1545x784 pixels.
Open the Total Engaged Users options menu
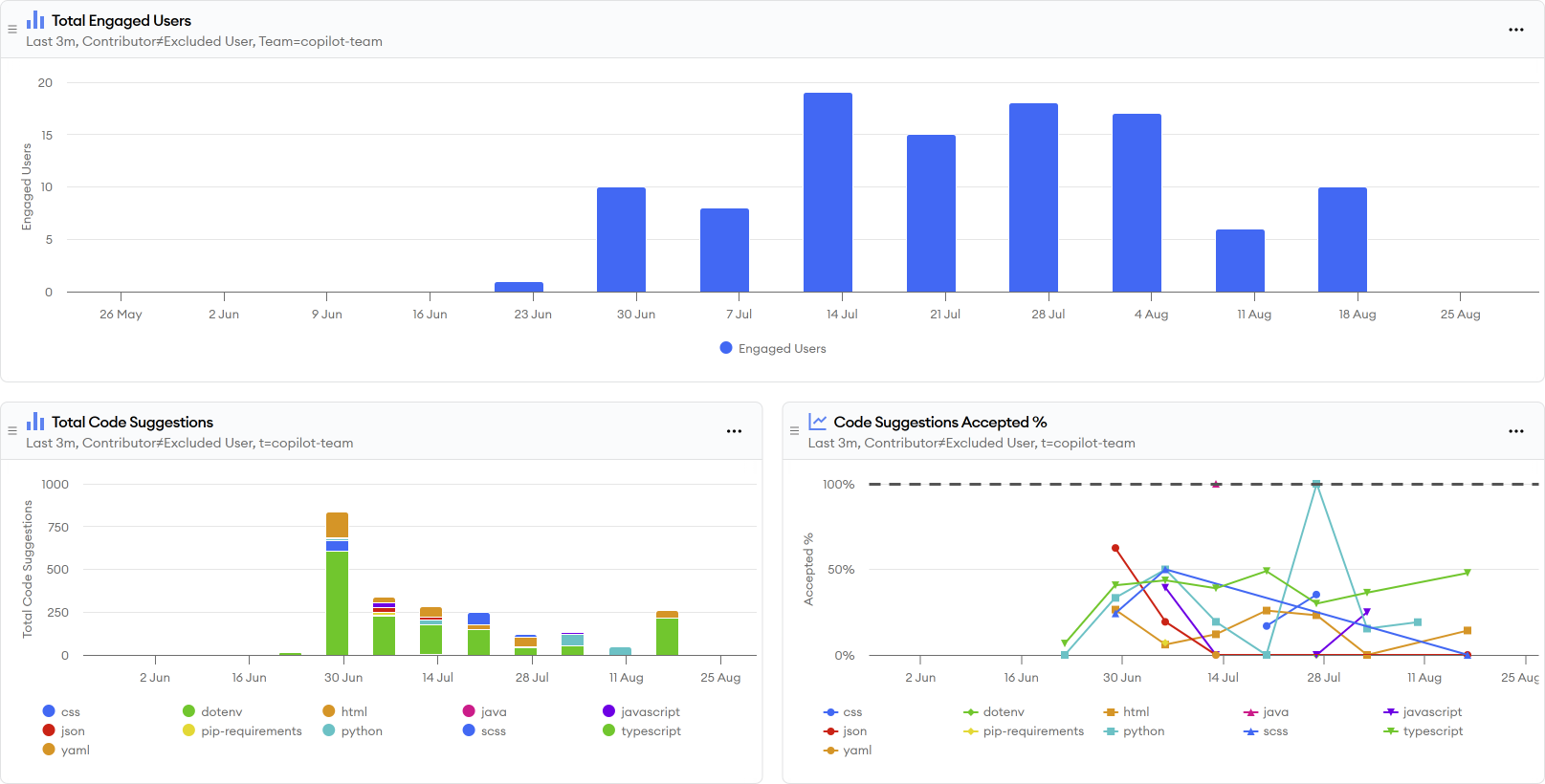(1515, 30)
